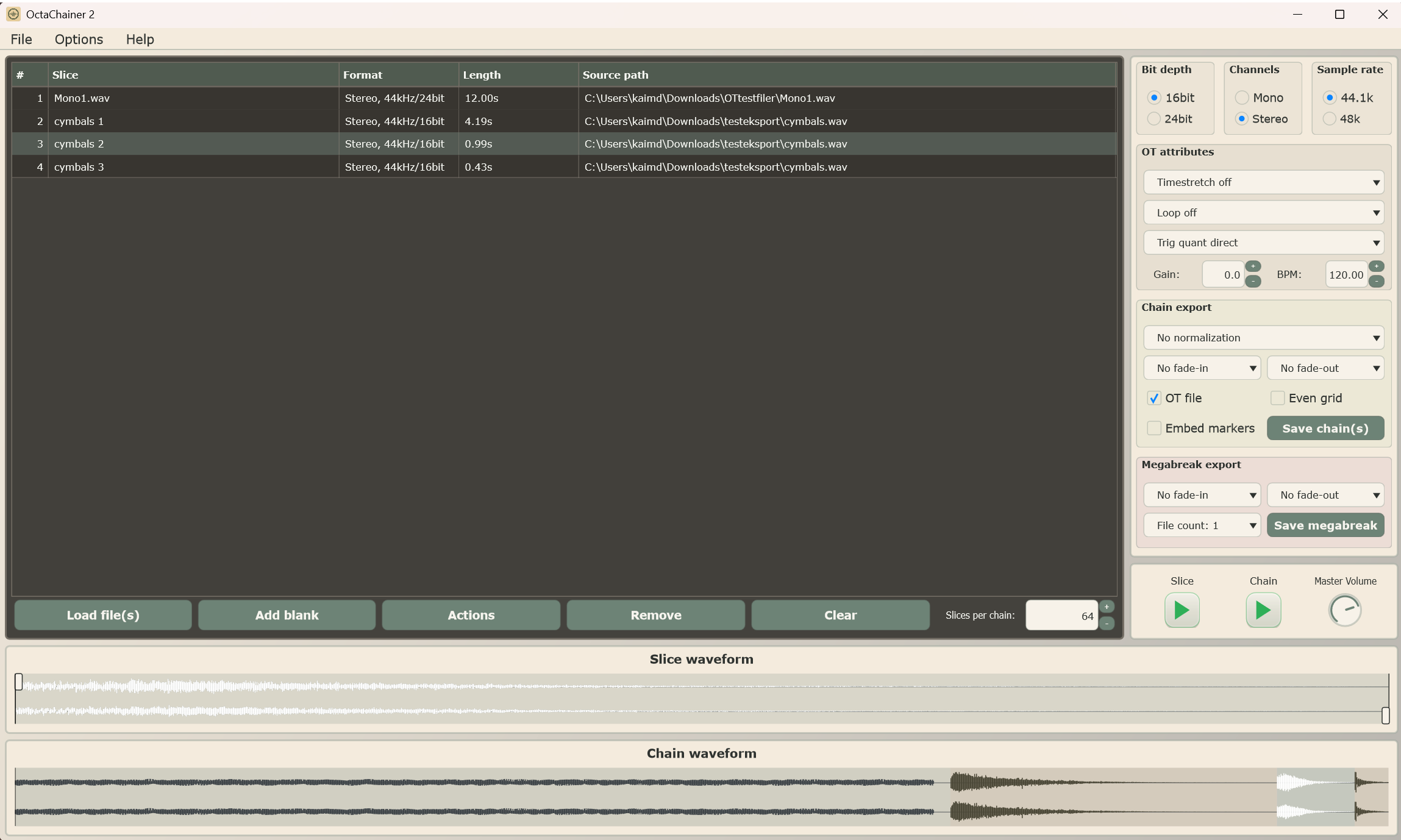Play the selected slice
Image resolution: width=1401 pixels, height=840 pixels.
pyautogui.click(x=1182, y=610)
